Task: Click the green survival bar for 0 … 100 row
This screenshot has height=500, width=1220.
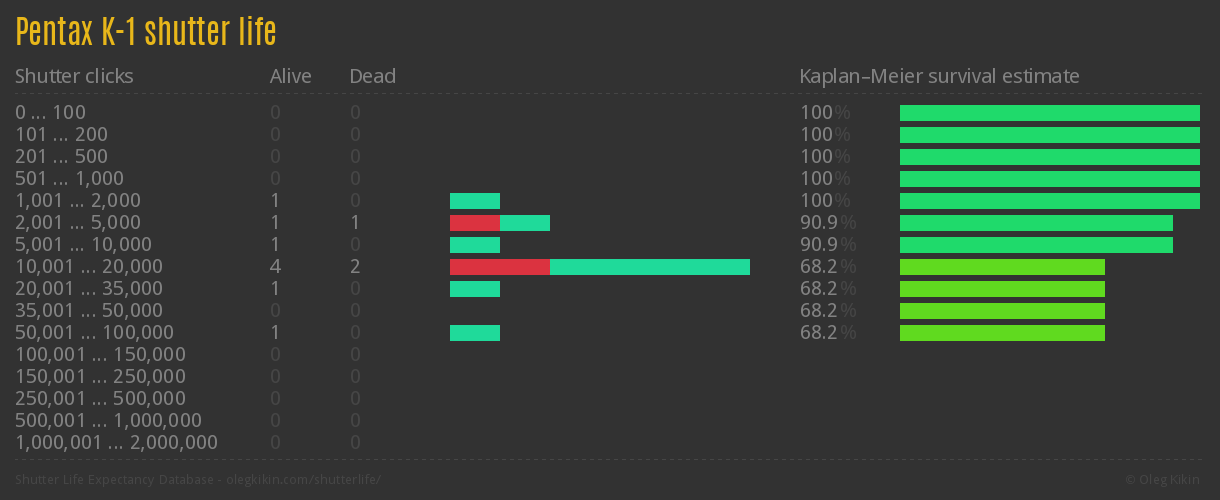Action: pos(1049,113)
